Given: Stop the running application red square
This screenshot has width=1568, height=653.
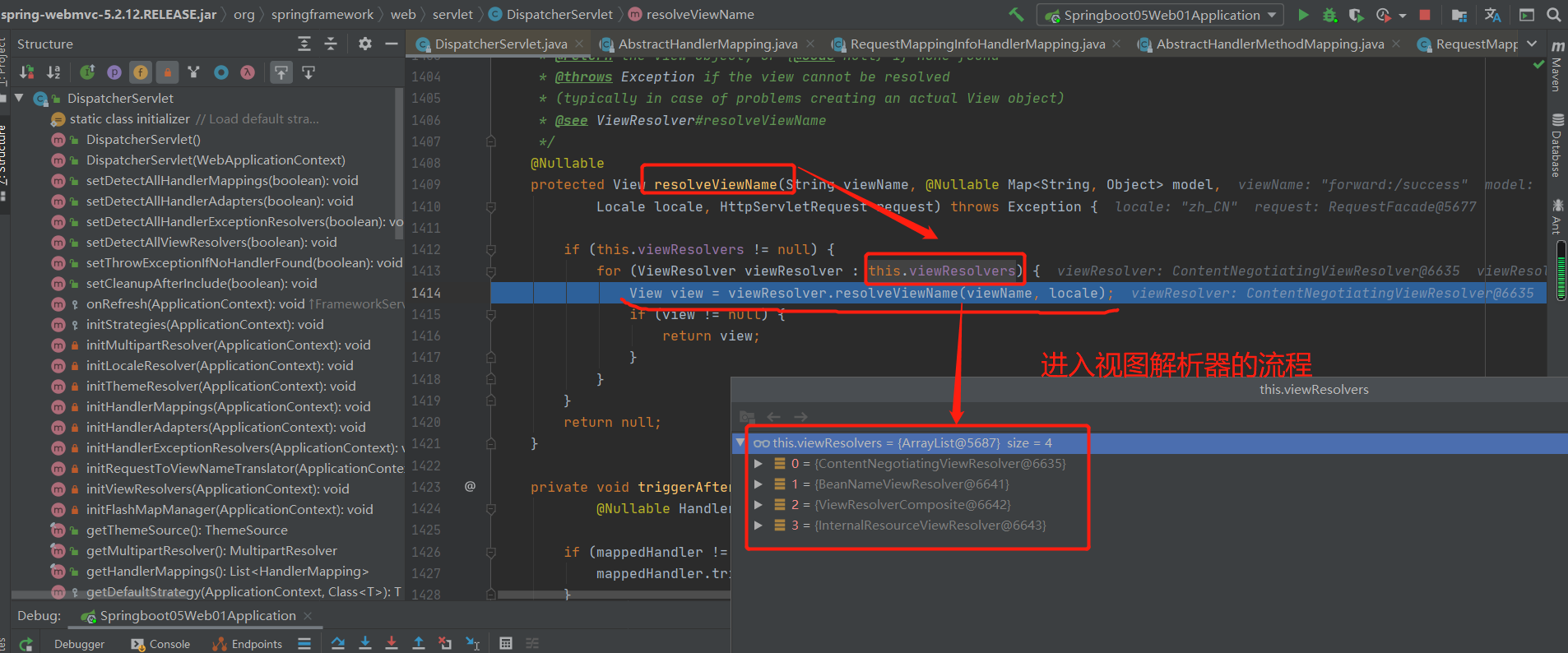Looking at the screenshot, I should click(x=1425, y=15).
